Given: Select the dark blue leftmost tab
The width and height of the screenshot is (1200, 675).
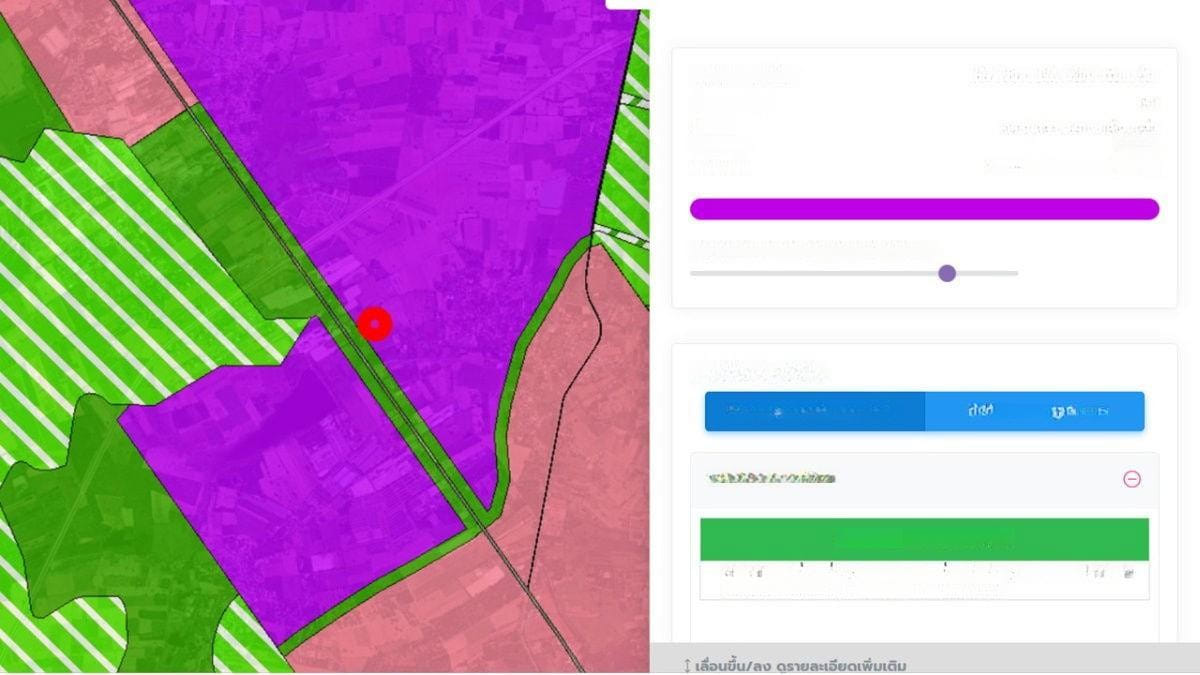Looking at the screenshot, I should point(814,411).
